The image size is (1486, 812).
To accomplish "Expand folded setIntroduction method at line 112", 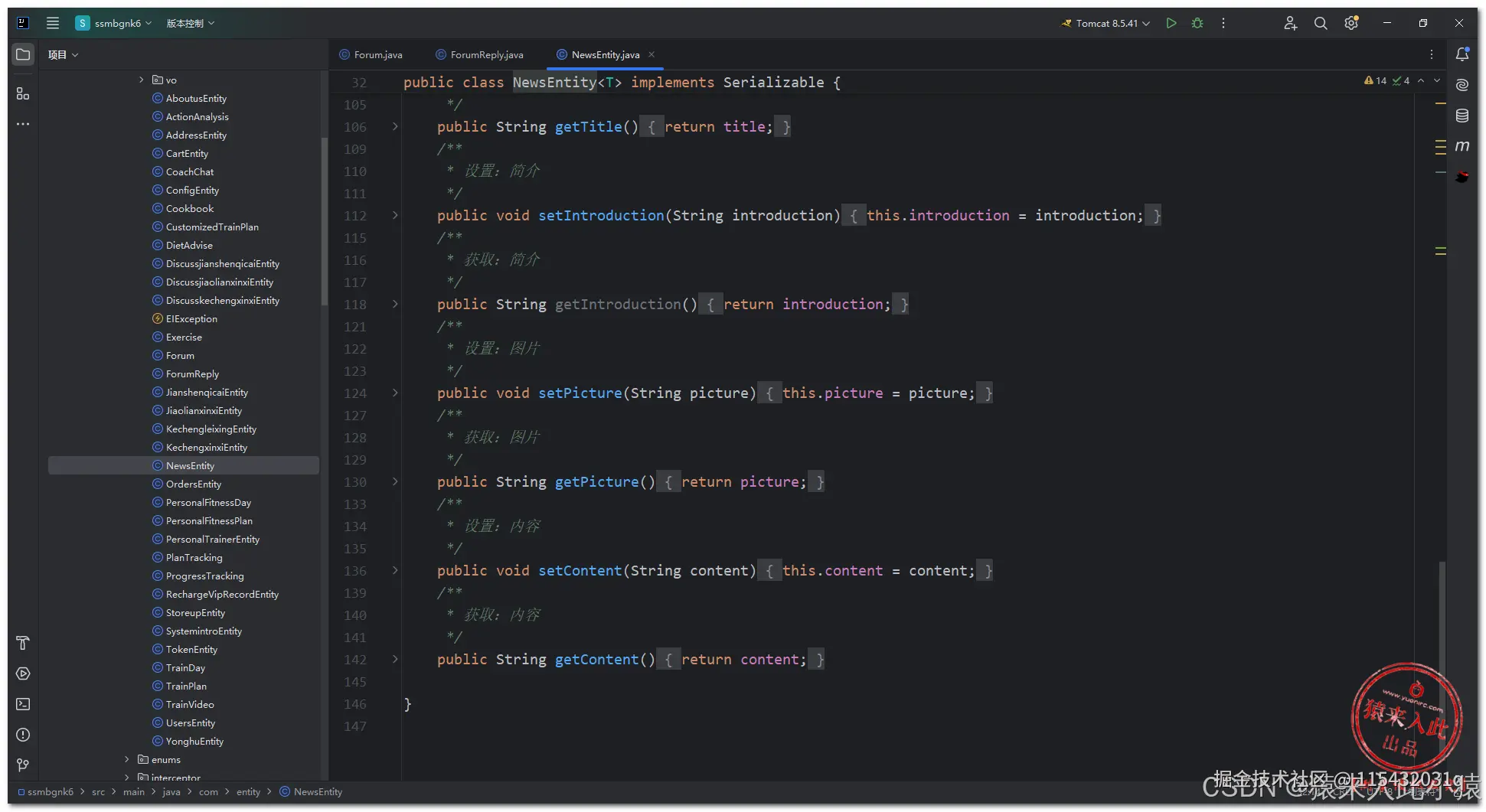I will tap(395, 215).
